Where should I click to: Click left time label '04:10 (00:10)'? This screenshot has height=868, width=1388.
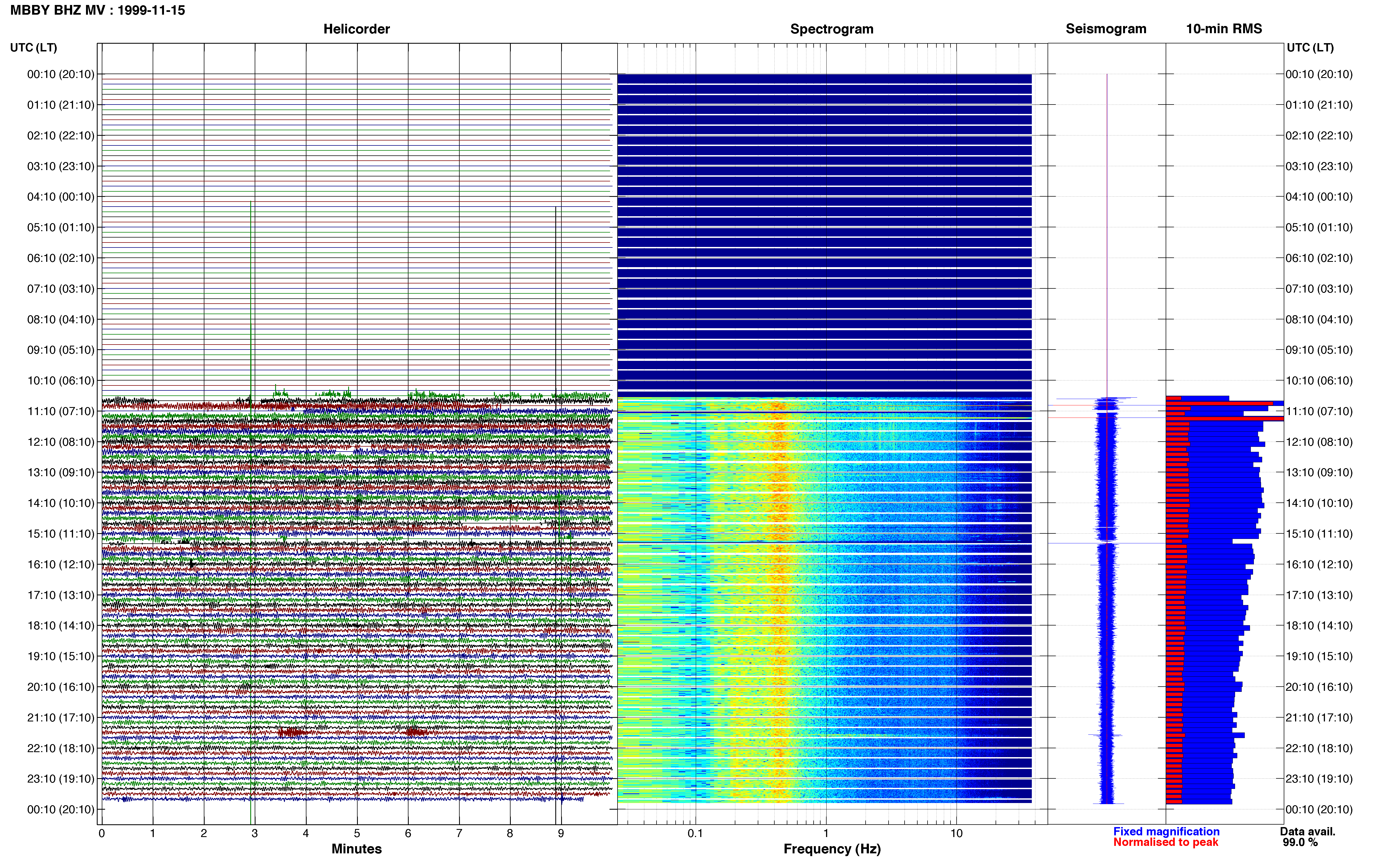(61, 197)
